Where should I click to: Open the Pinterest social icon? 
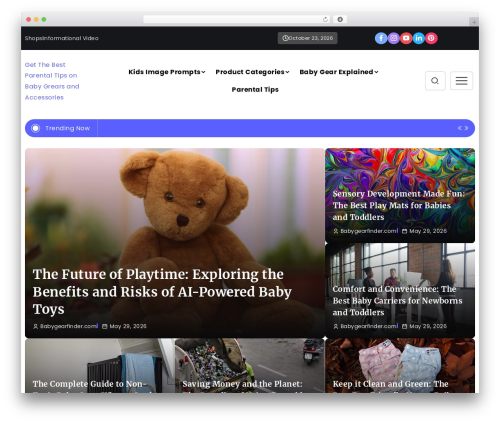coord(431,38)
